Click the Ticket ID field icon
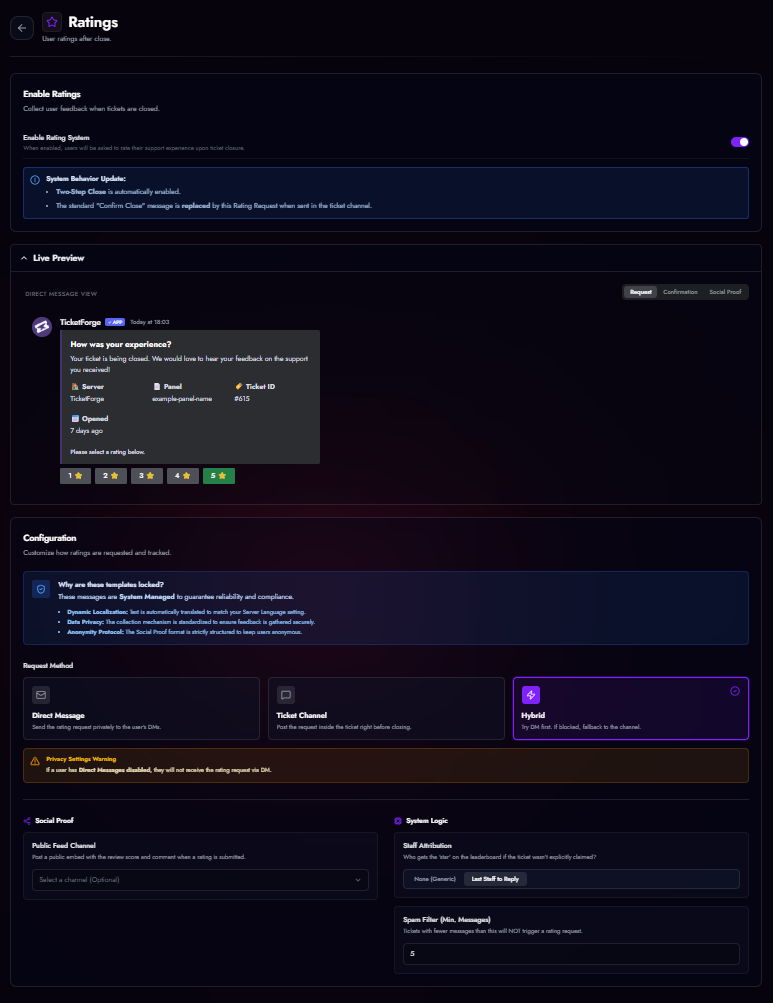This screenshot has height=1003, width=773. pyautogui.click(x=239, y=386)
